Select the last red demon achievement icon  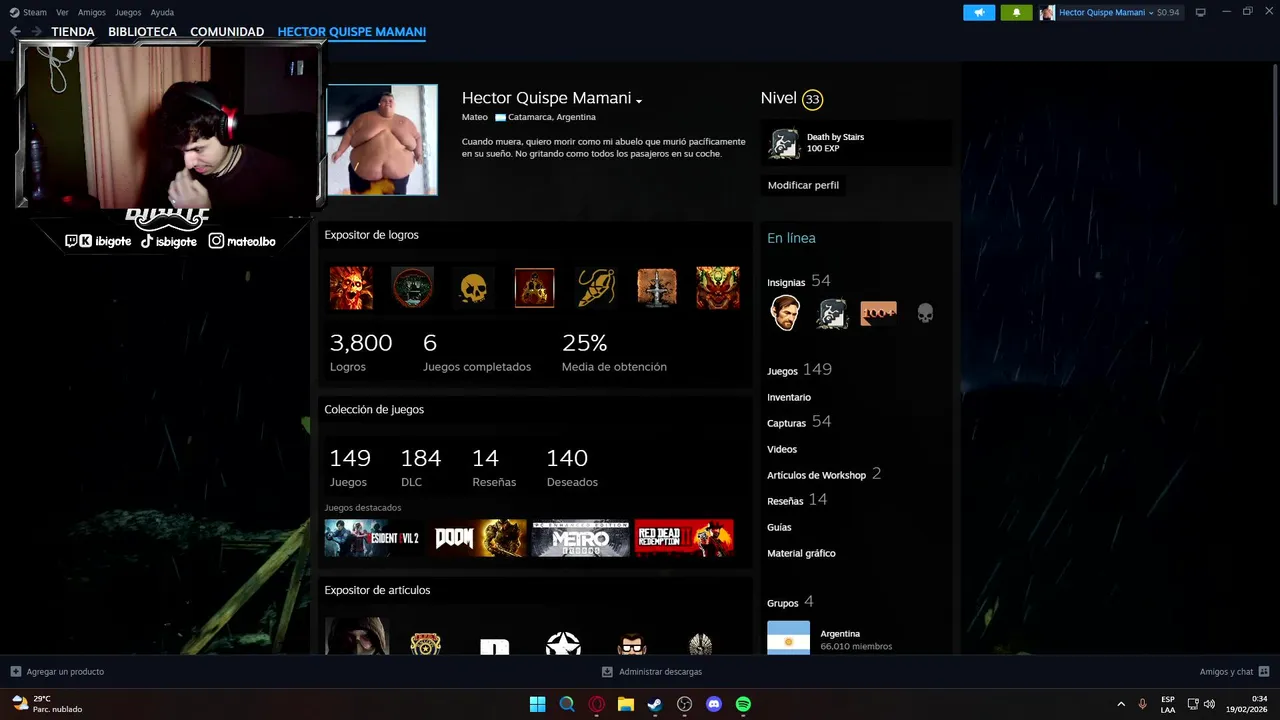coord(718,288)
